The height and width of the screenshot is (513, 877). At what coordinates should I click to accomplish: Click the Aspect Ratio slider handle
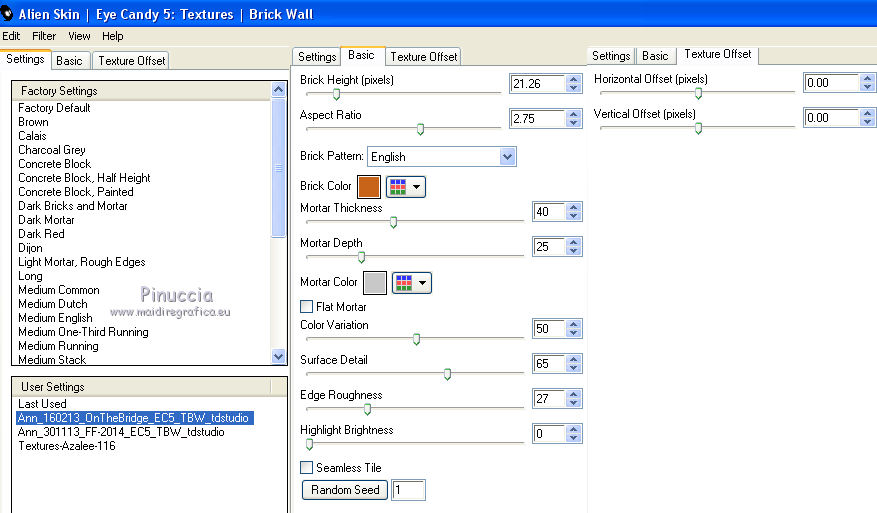click(x=420, y=129)
